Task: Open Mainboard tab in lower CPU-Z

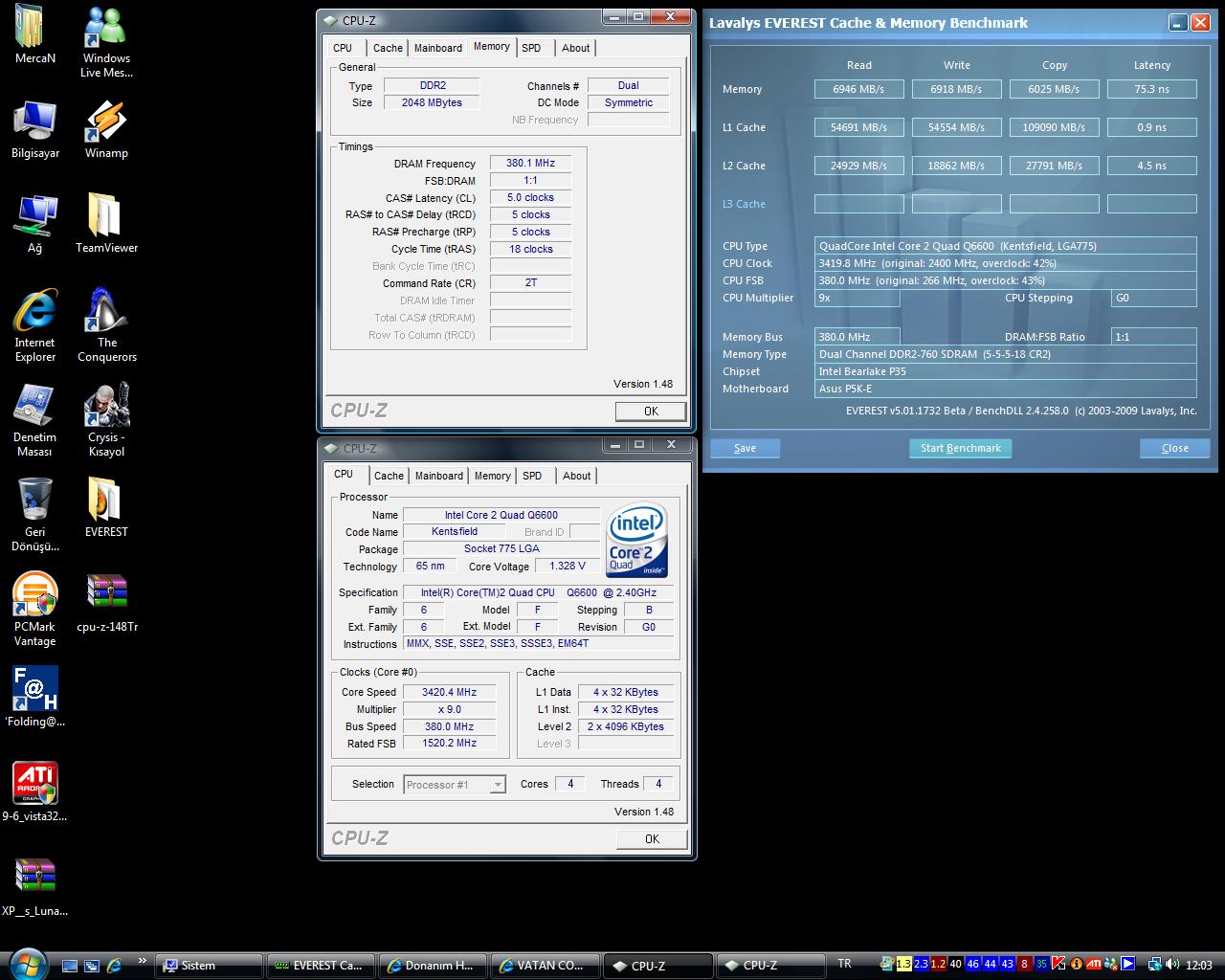Action: 439,476
